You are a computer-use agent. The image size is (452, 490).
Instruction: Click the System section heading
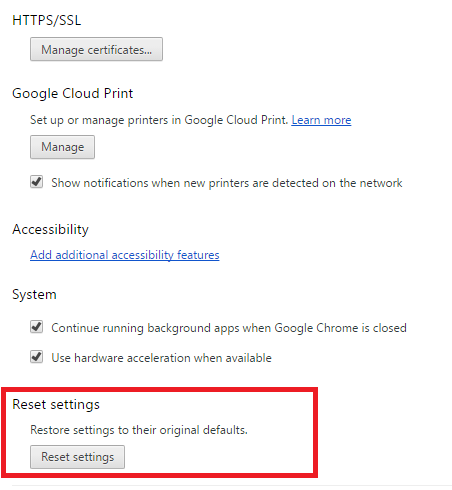34,295
